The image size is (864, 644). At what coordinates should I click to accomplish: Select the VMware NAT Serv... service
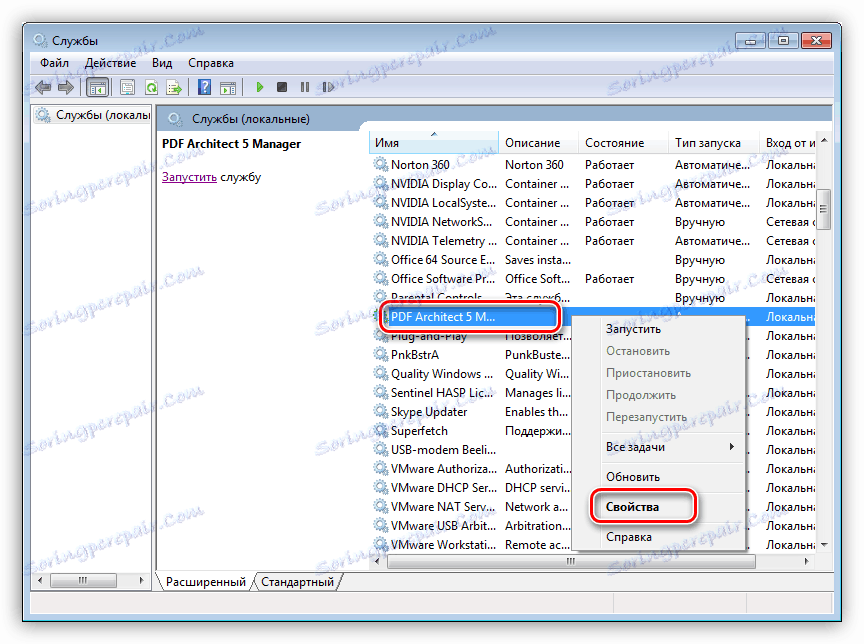click(x=443, y=506)
